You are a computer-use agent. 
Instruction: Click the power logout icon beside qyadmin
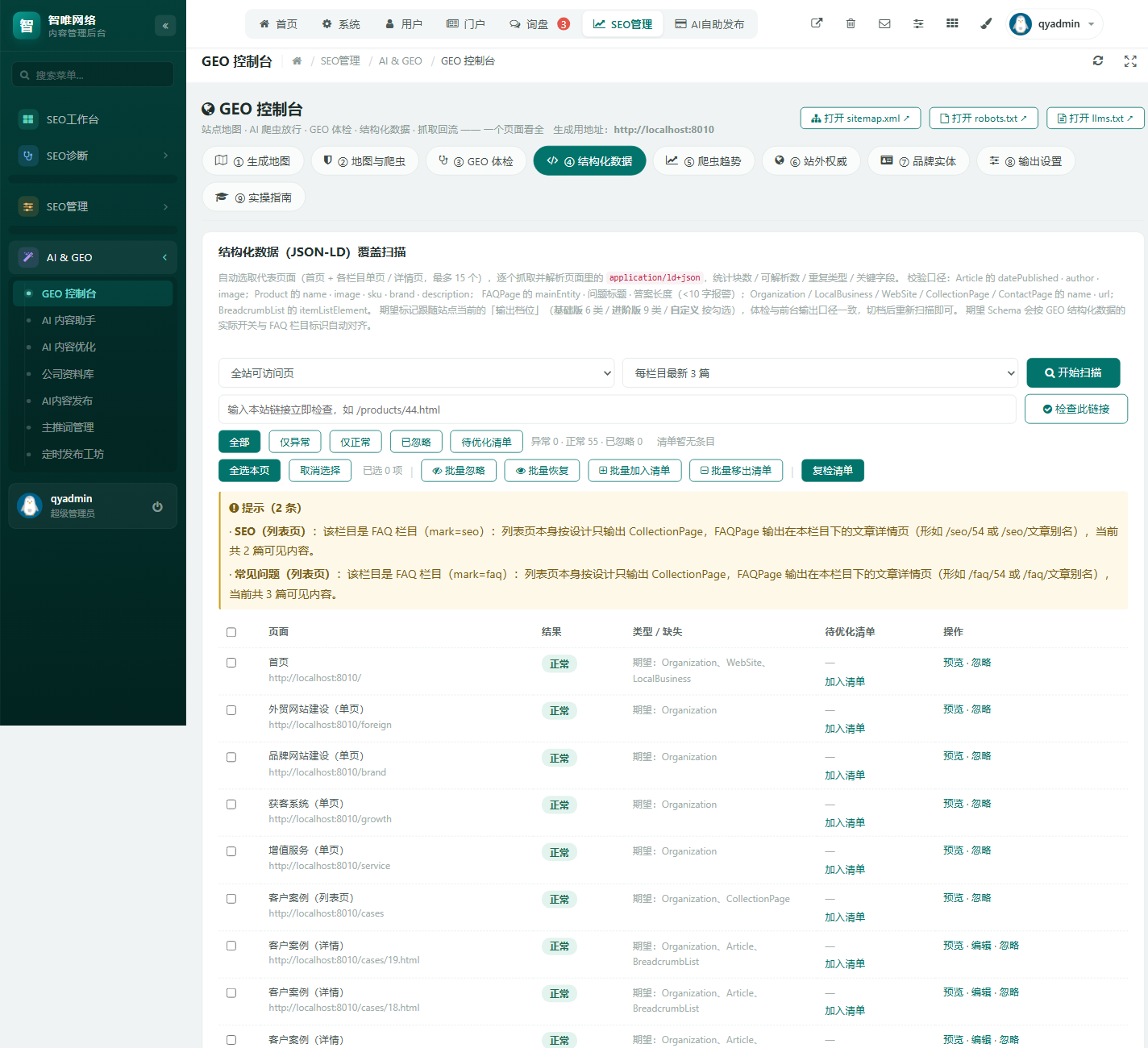tap(157, 506)
